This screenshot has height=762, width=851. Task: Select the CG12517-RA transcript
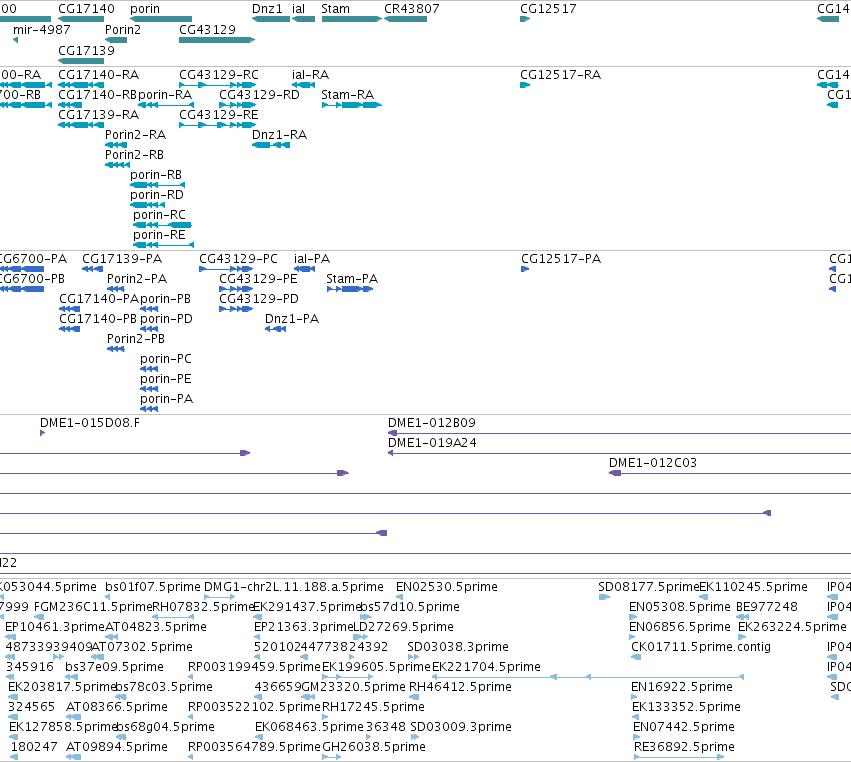(x=525, y=85)
